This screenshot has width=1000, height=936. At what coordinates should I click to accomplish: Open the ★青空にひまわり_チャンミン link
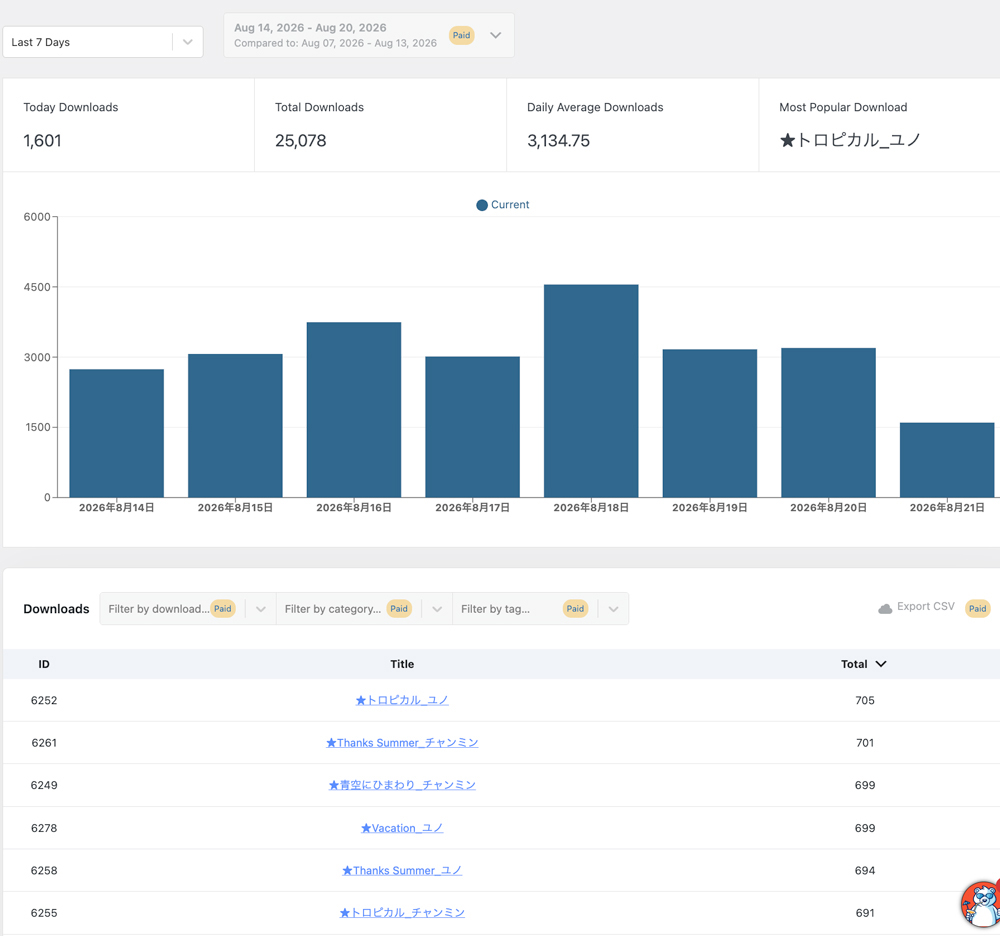click(x=402, y=785)
